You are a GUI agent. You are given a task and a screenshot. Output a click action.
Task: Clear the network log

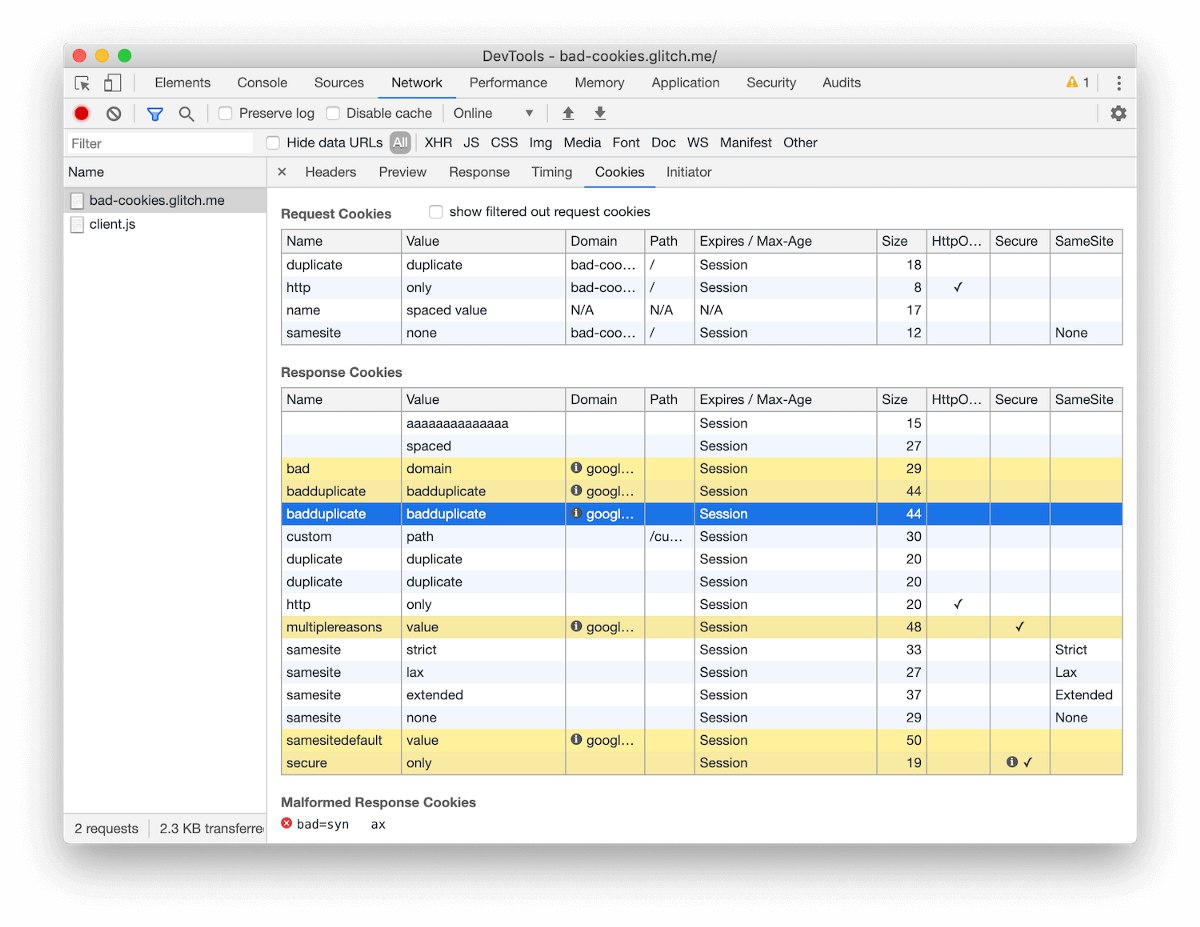[114, 114]
